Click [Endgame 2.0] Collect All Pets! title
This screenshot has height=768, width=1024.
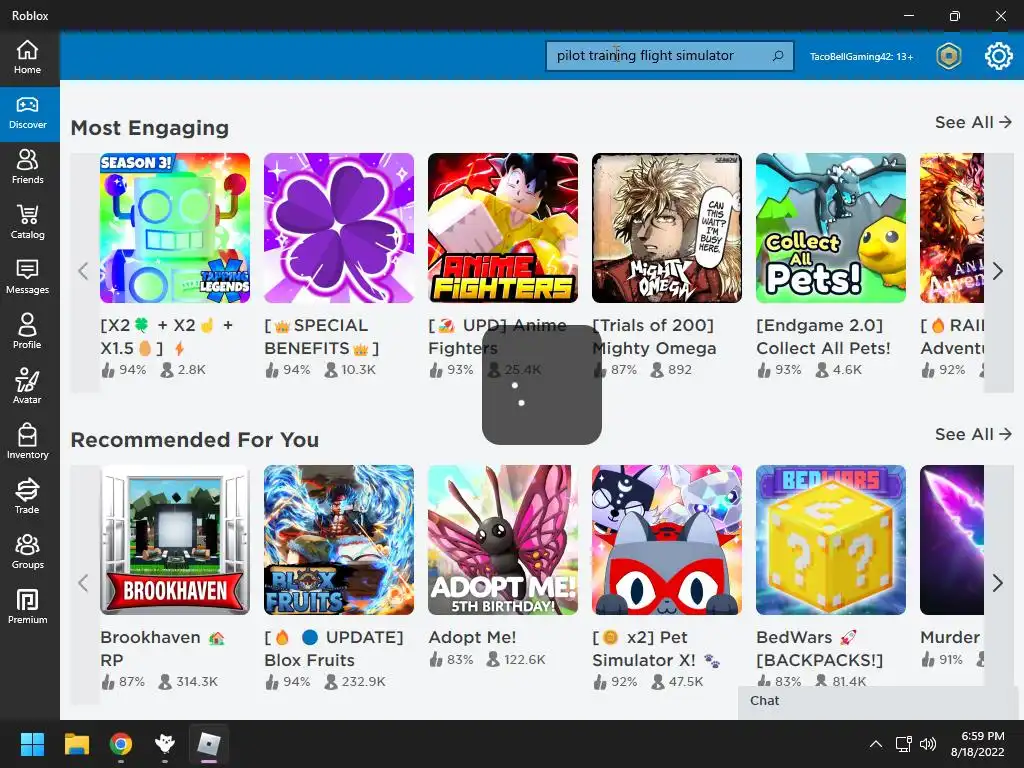coord(824,337)
